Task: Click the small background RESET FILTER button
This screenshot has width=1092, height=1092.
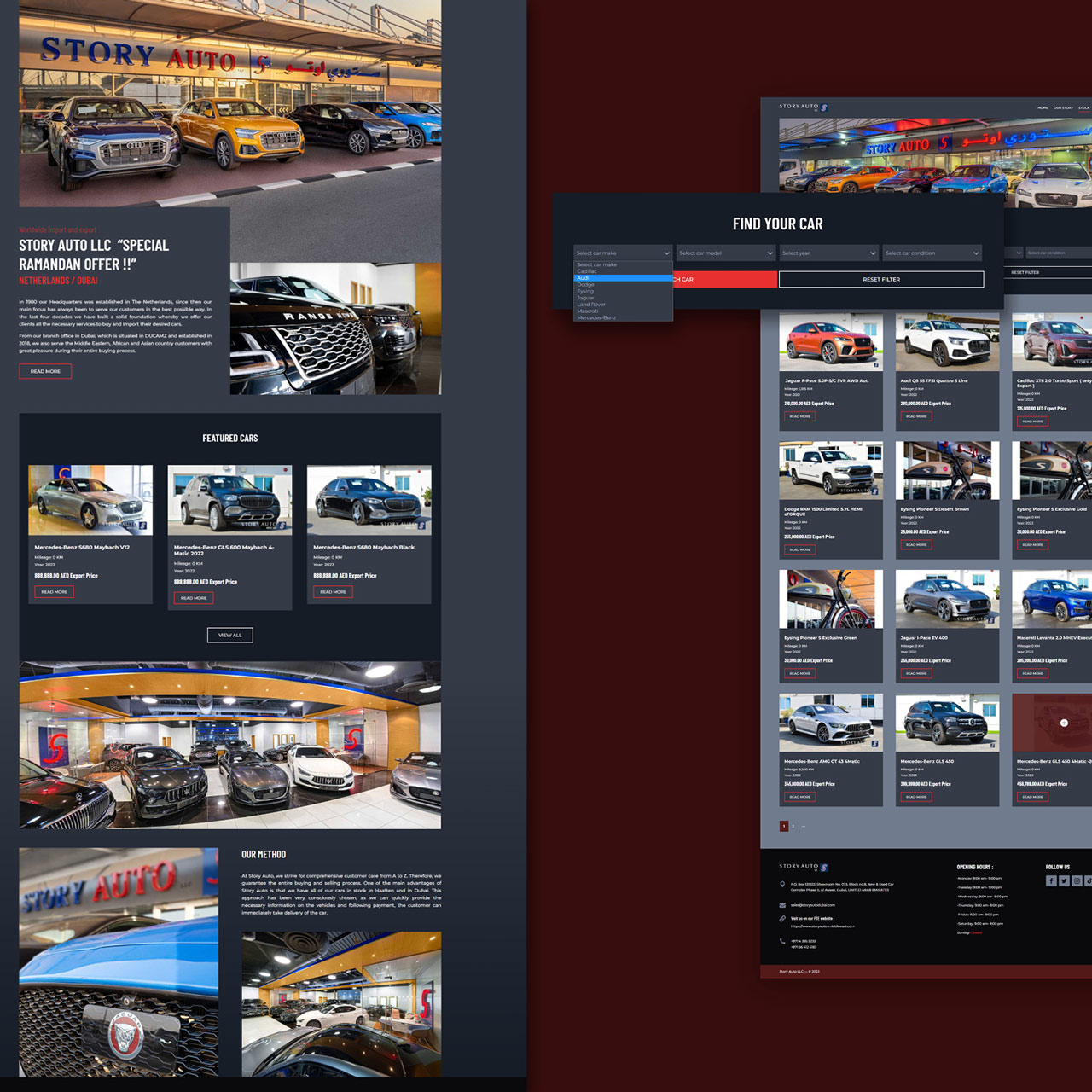Action: (x=1048, y=273)
